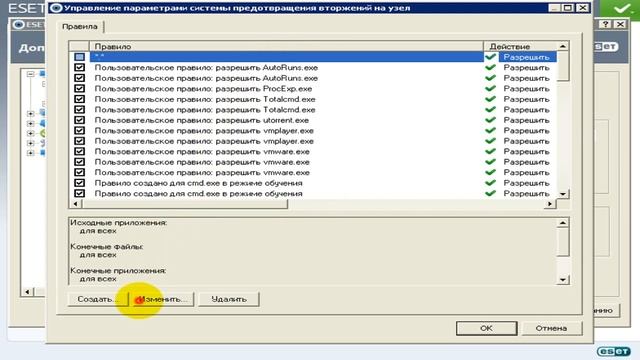Viewport: 640px width, 360px height.
Task: Click the rules list scroll-up arrow
Action: (563, 47)
